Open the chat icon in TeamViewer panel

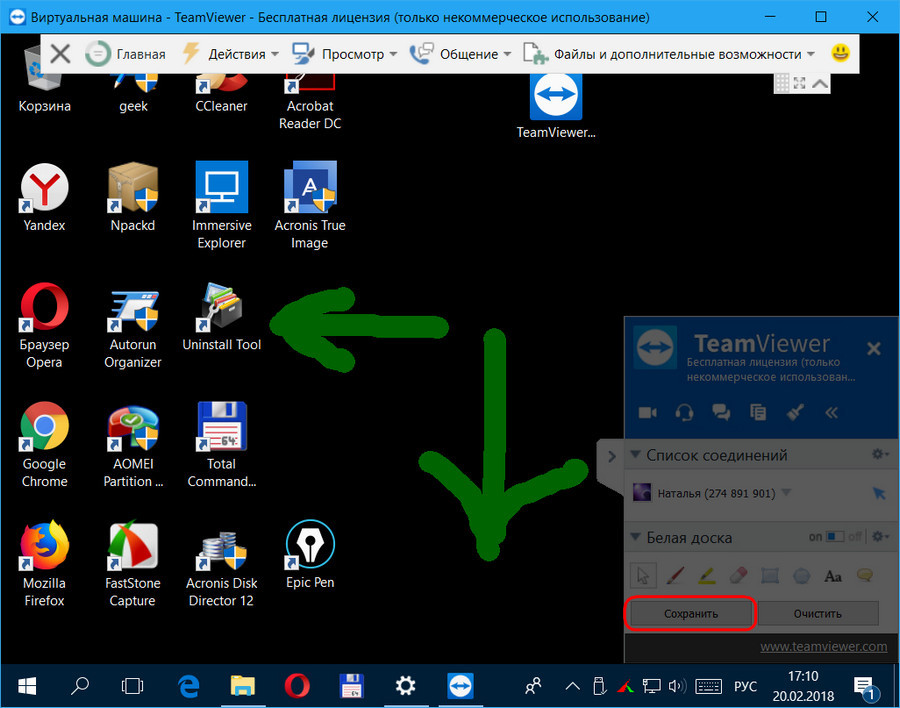coord(720,411)
